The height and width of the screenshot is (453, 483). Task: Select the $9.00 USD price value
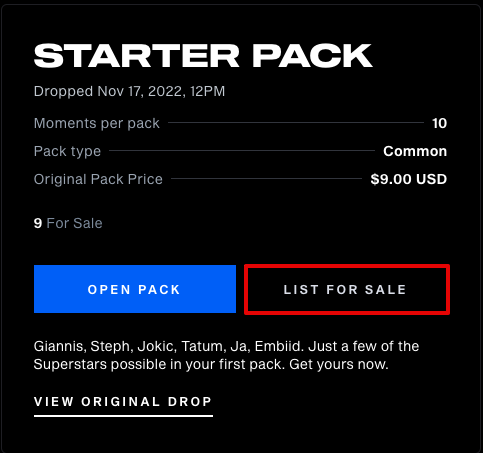(409, 179)
